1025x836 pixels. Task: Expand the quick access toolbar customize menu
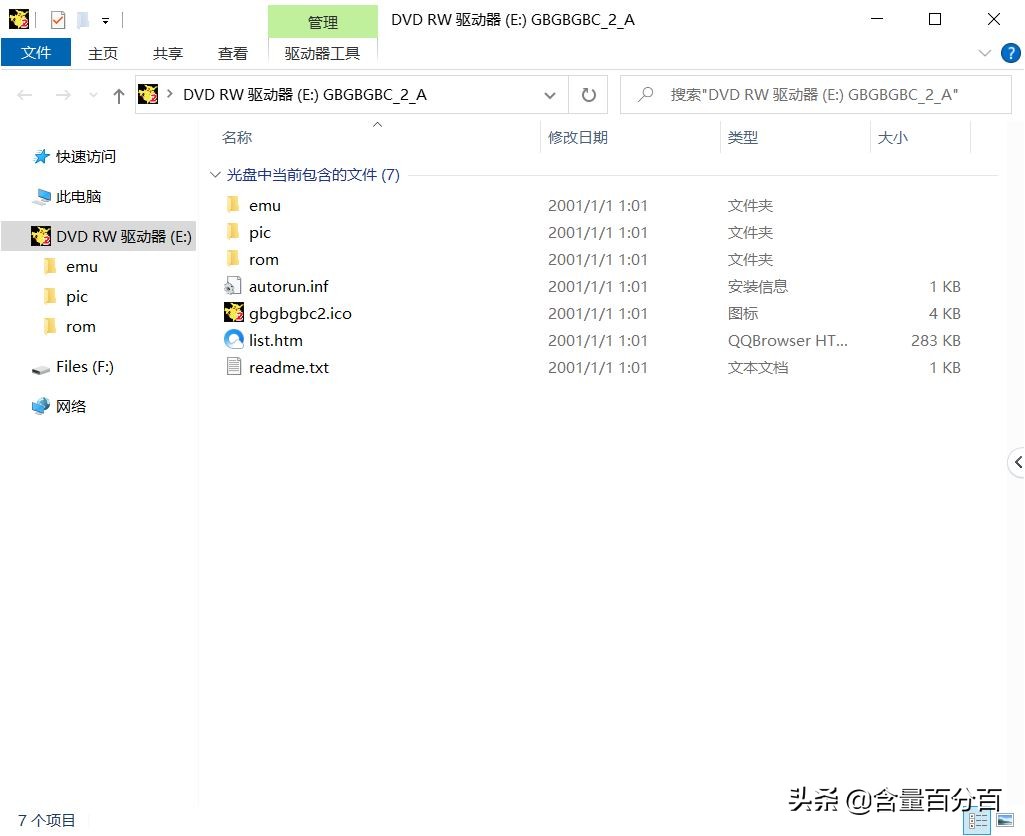point(104,18)
